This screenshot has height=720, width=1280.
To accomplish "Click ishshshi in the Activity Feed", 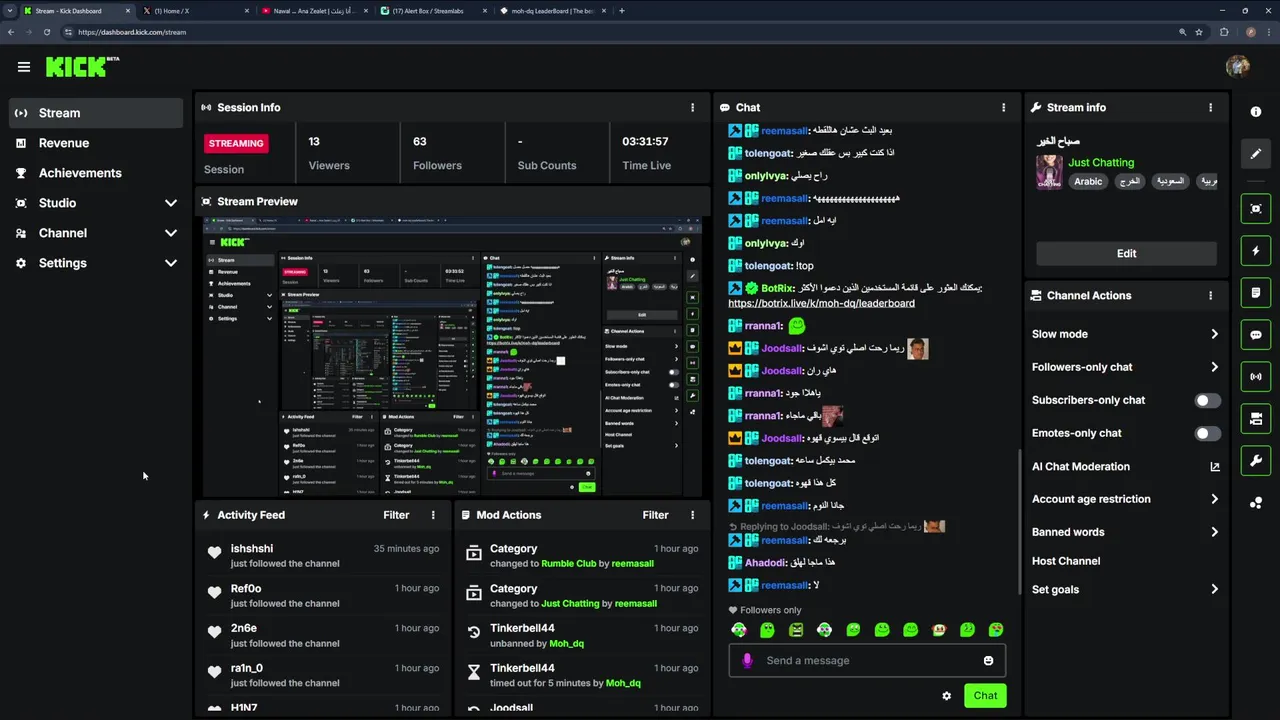I will tap(252, 549).
